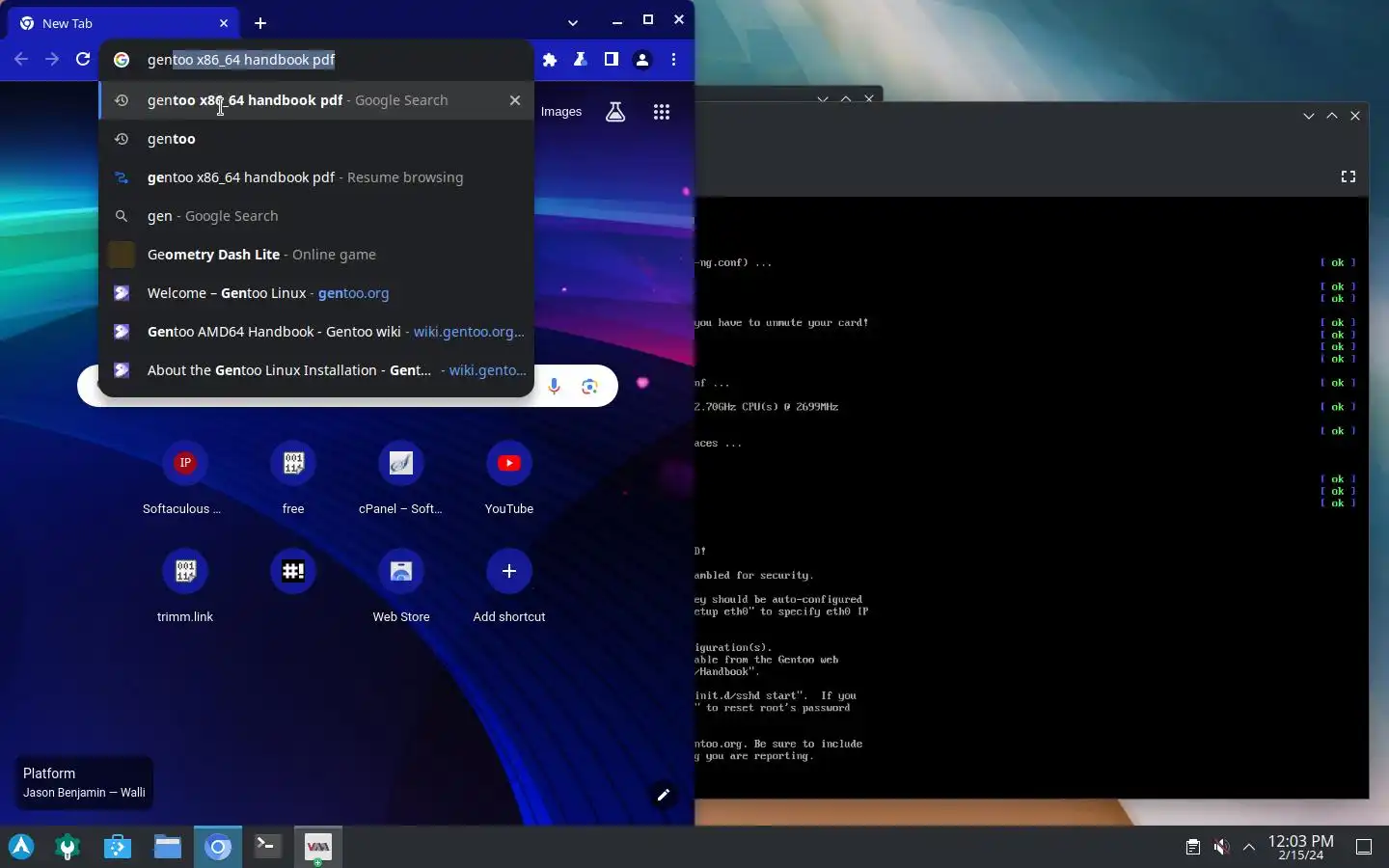Click the Customize Chrome pencil icon
1389x868 pixels.
[x=664, y=795]
